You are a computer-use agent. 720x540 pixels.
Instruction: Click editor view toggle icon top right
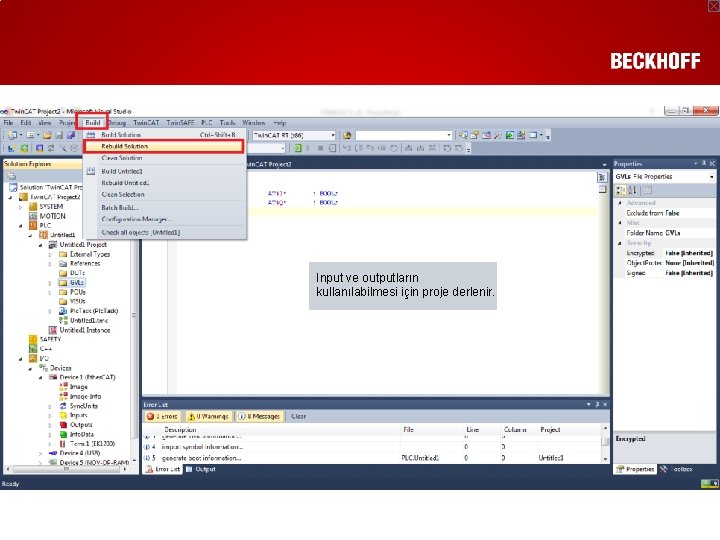pyautogui.click(x=602, y=177)
